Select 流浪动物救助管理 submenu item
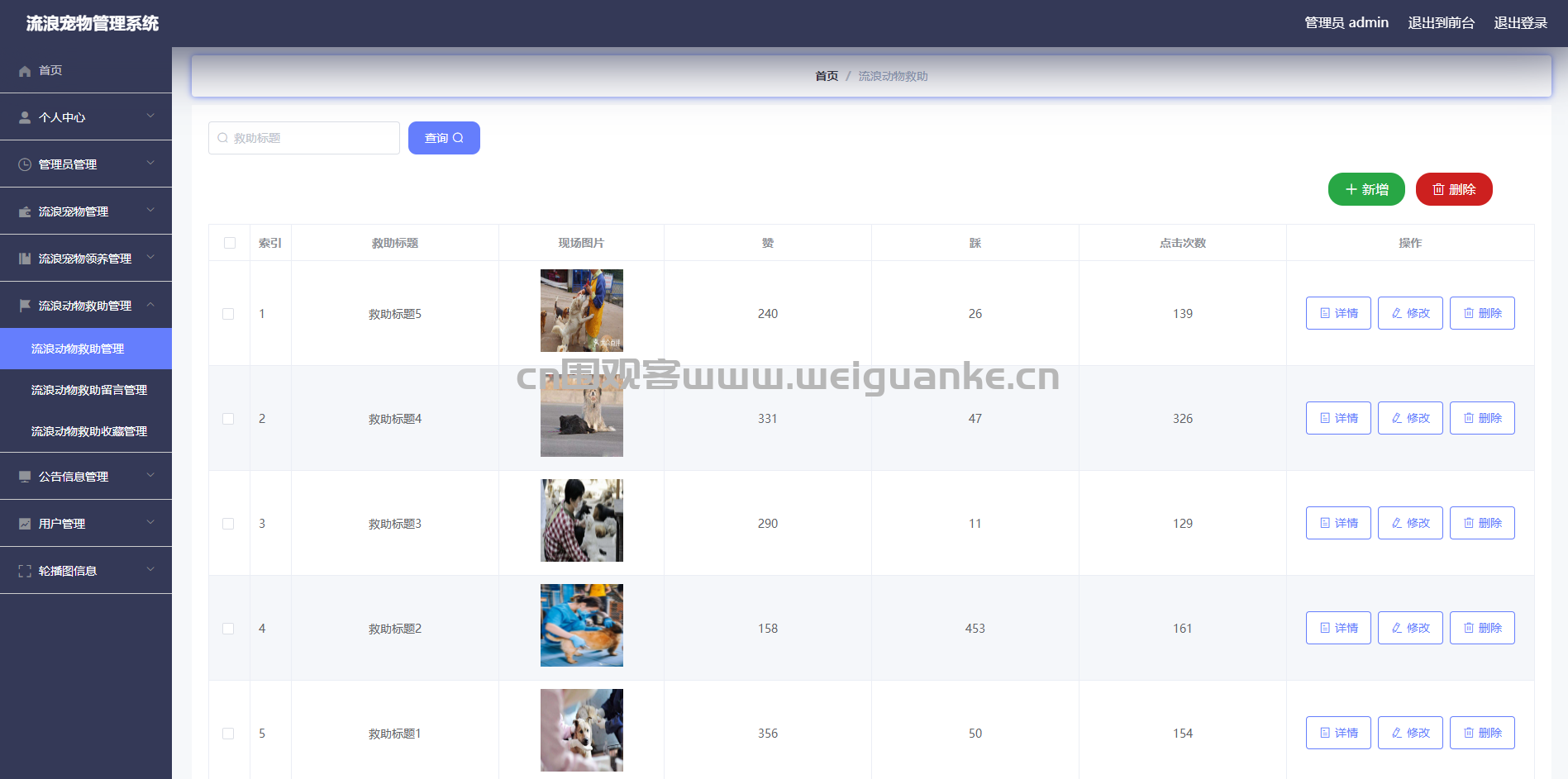The height and width of the screenshot is (779, 1568). pyautogui.click(x=86, y=349)
